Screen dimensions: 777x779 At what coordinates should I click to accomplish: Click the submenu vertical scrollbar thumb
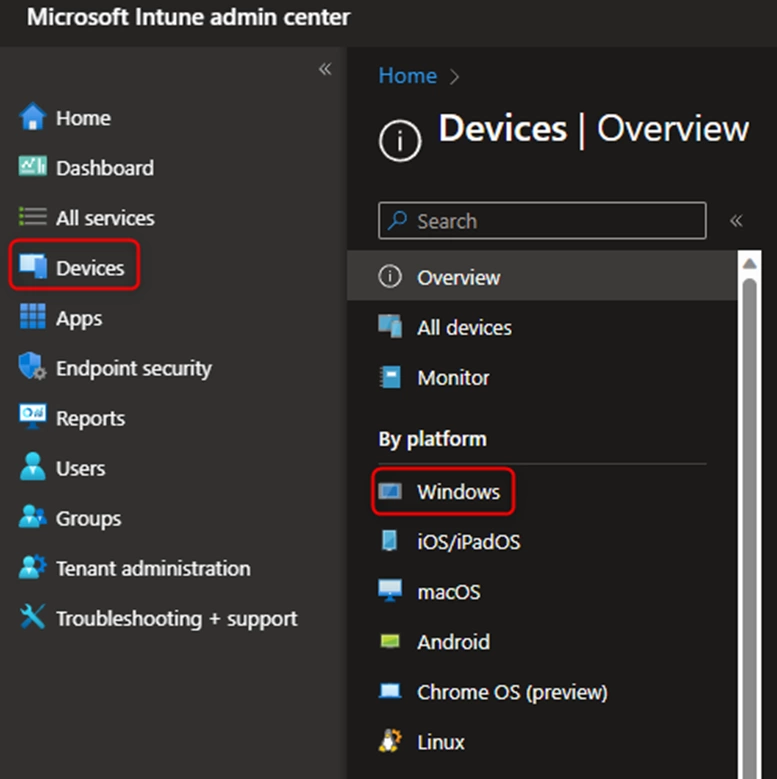pos(750,527)
